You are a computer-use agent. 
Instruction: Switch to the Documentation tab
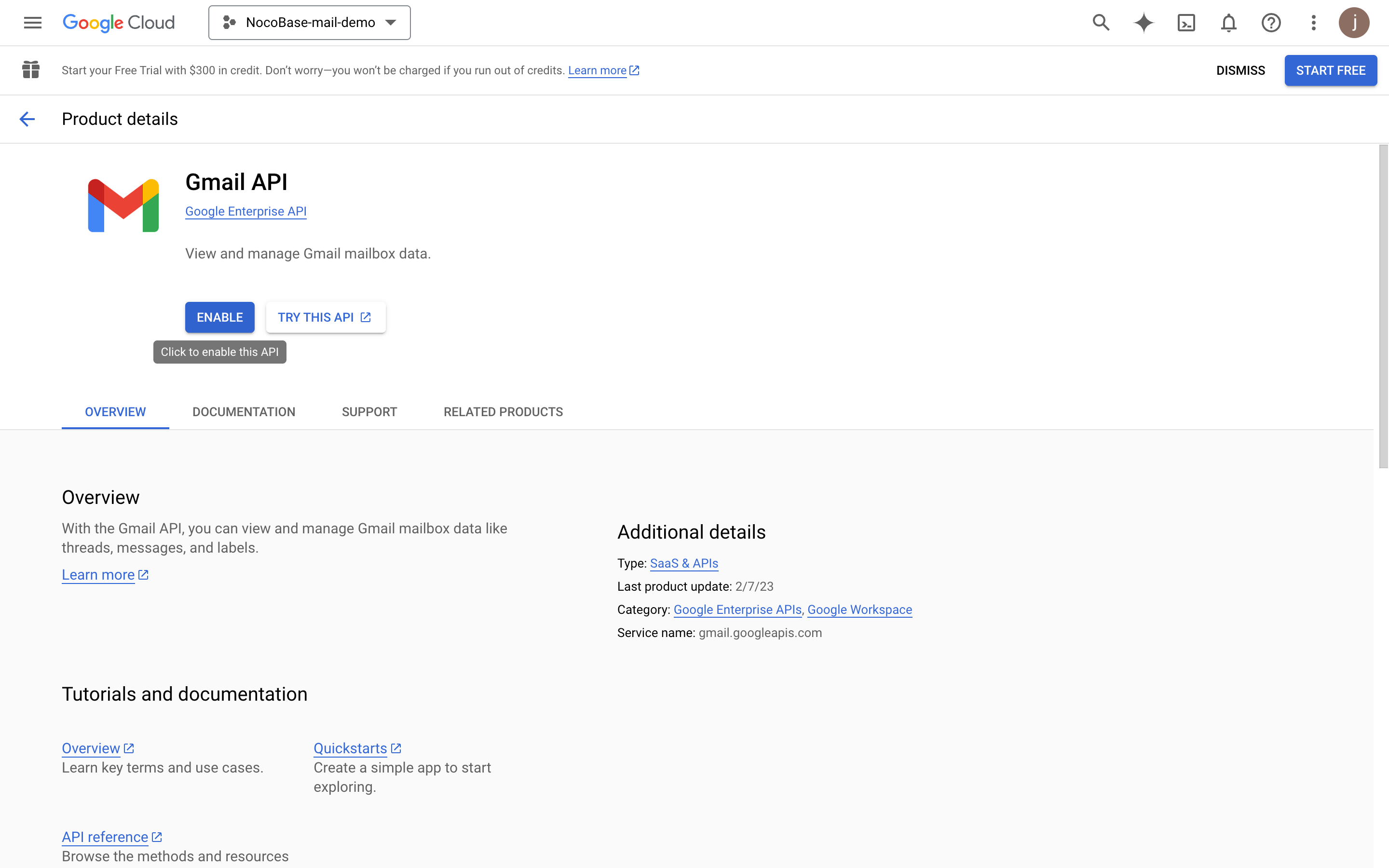pos(244,412)
